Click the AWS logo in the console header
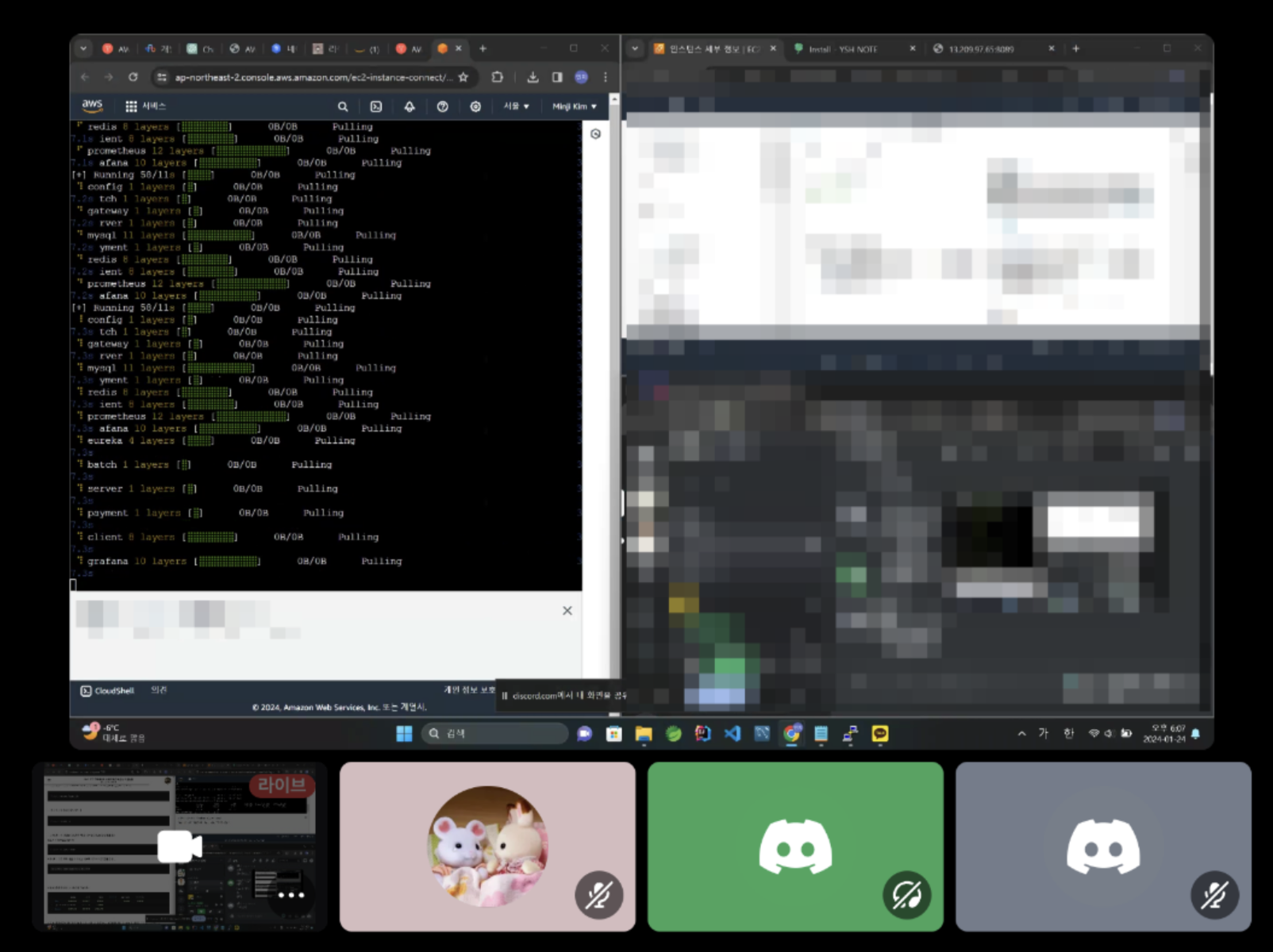 [92, 106]
